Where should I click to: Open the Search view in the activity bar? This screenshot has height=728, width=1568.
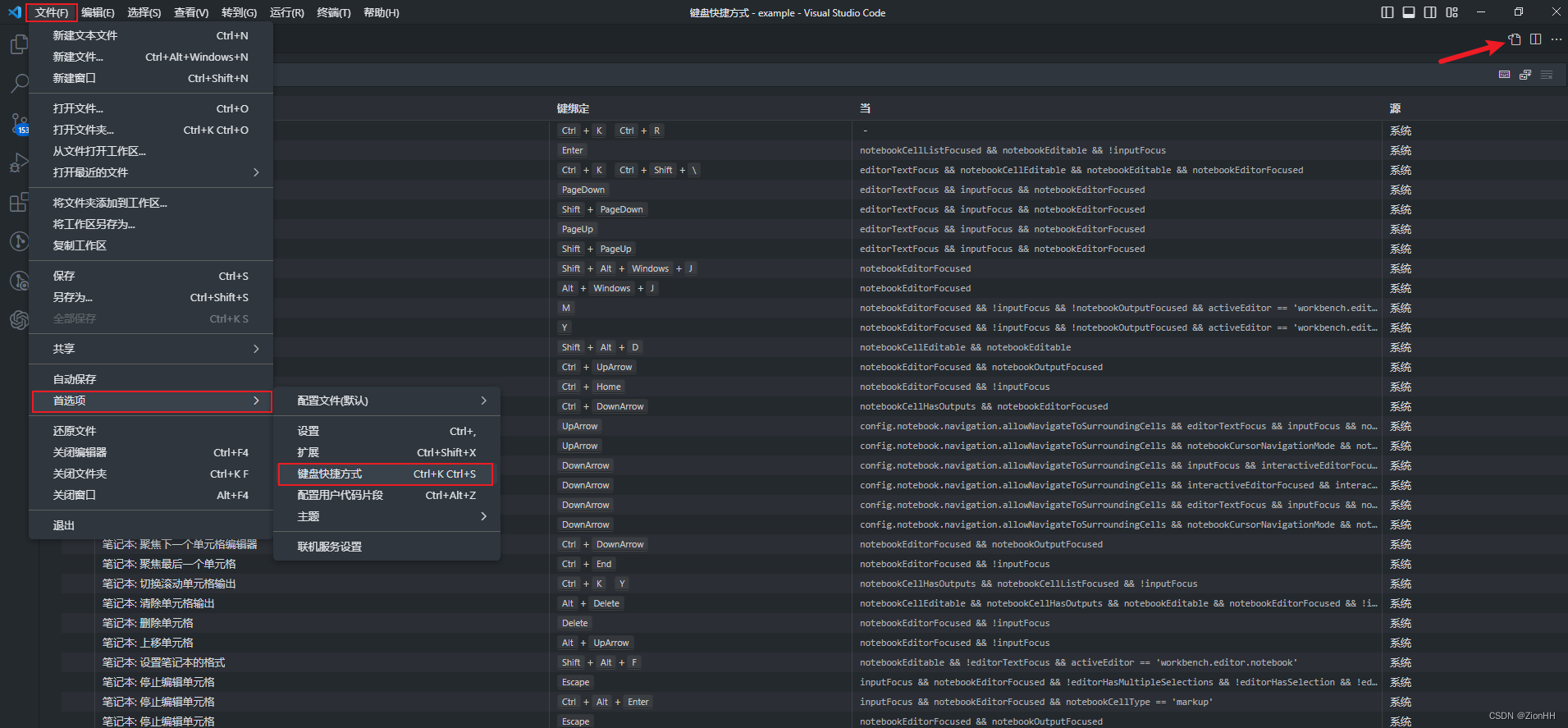click(19, 83)
